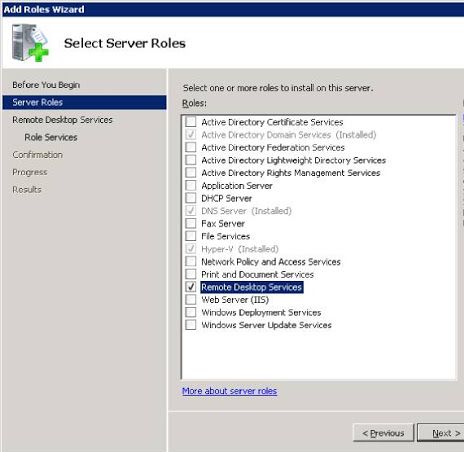
Task: Uncheck the Remote Desktop Services checkbox
Action: (191, 286)
